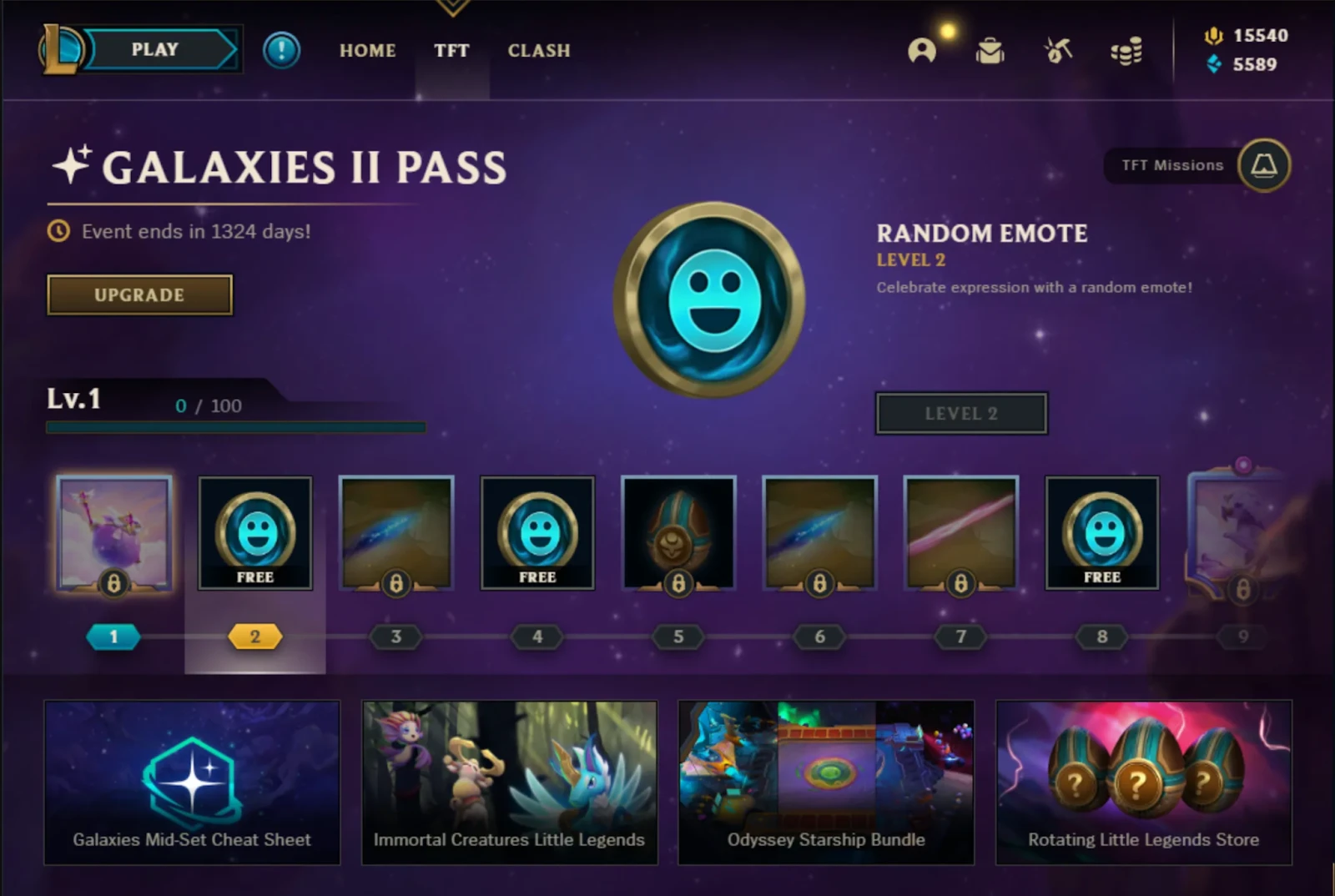Open the profile icon in top bar

pyautogui.click(x=922, y=51)
